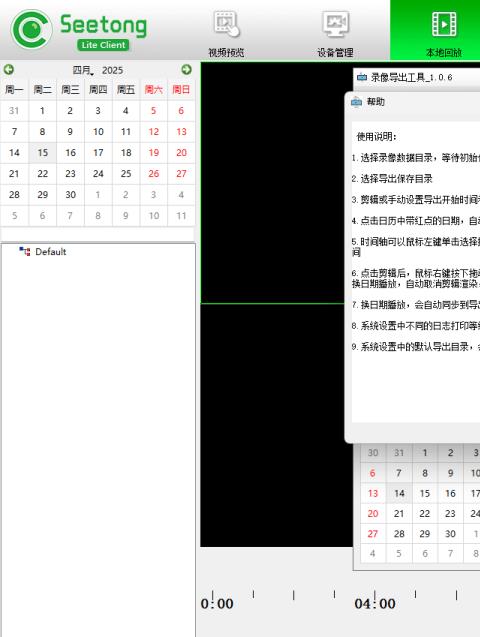Click the 周一 column header in calendar

(x=14, y=89)
